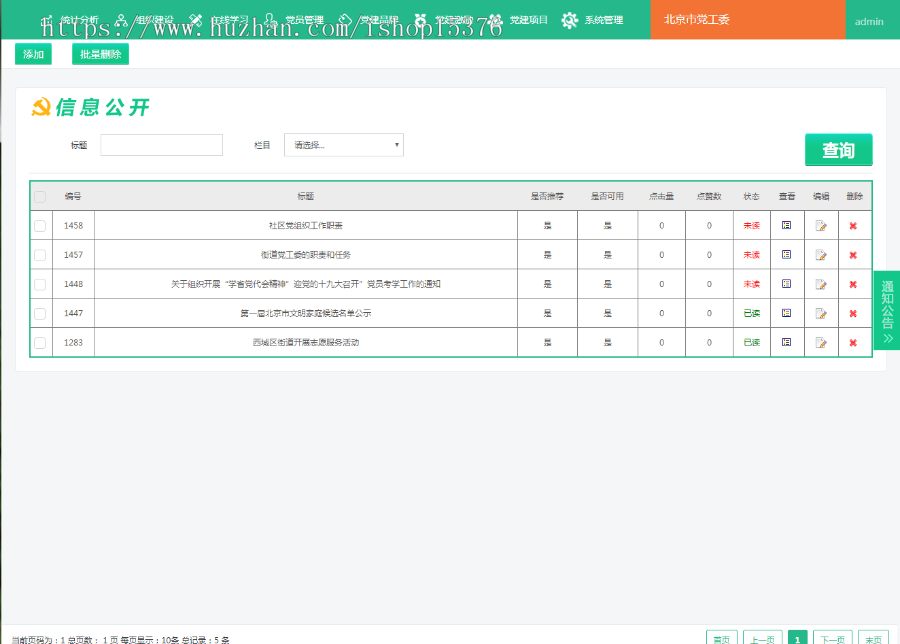Open the 栏目 dropdown (请选择...)

[344, 145]
